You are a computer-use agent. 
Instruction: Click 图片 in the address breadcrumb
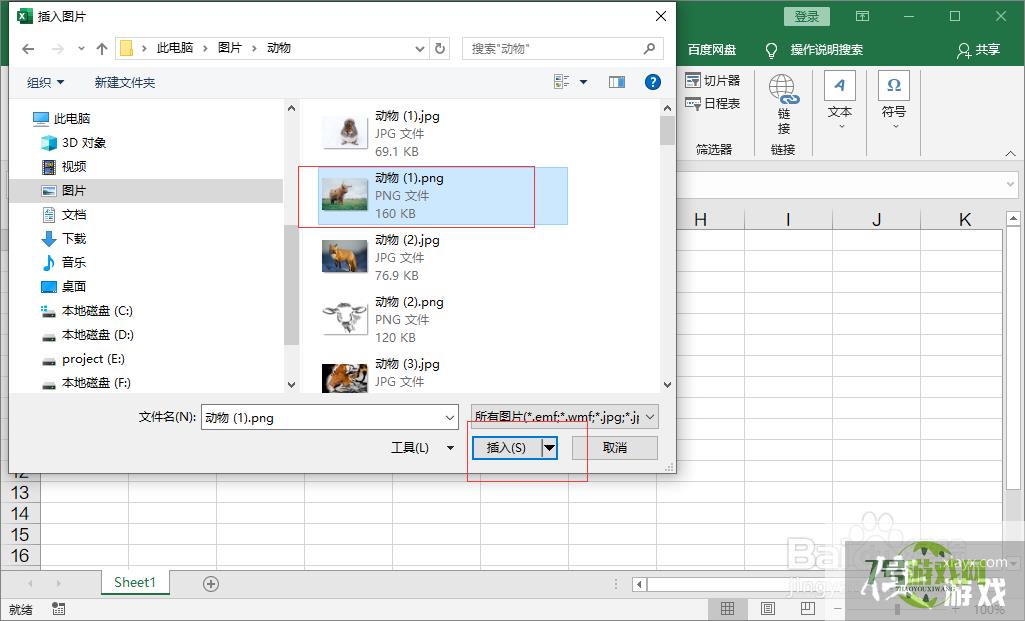click(229, 48)
